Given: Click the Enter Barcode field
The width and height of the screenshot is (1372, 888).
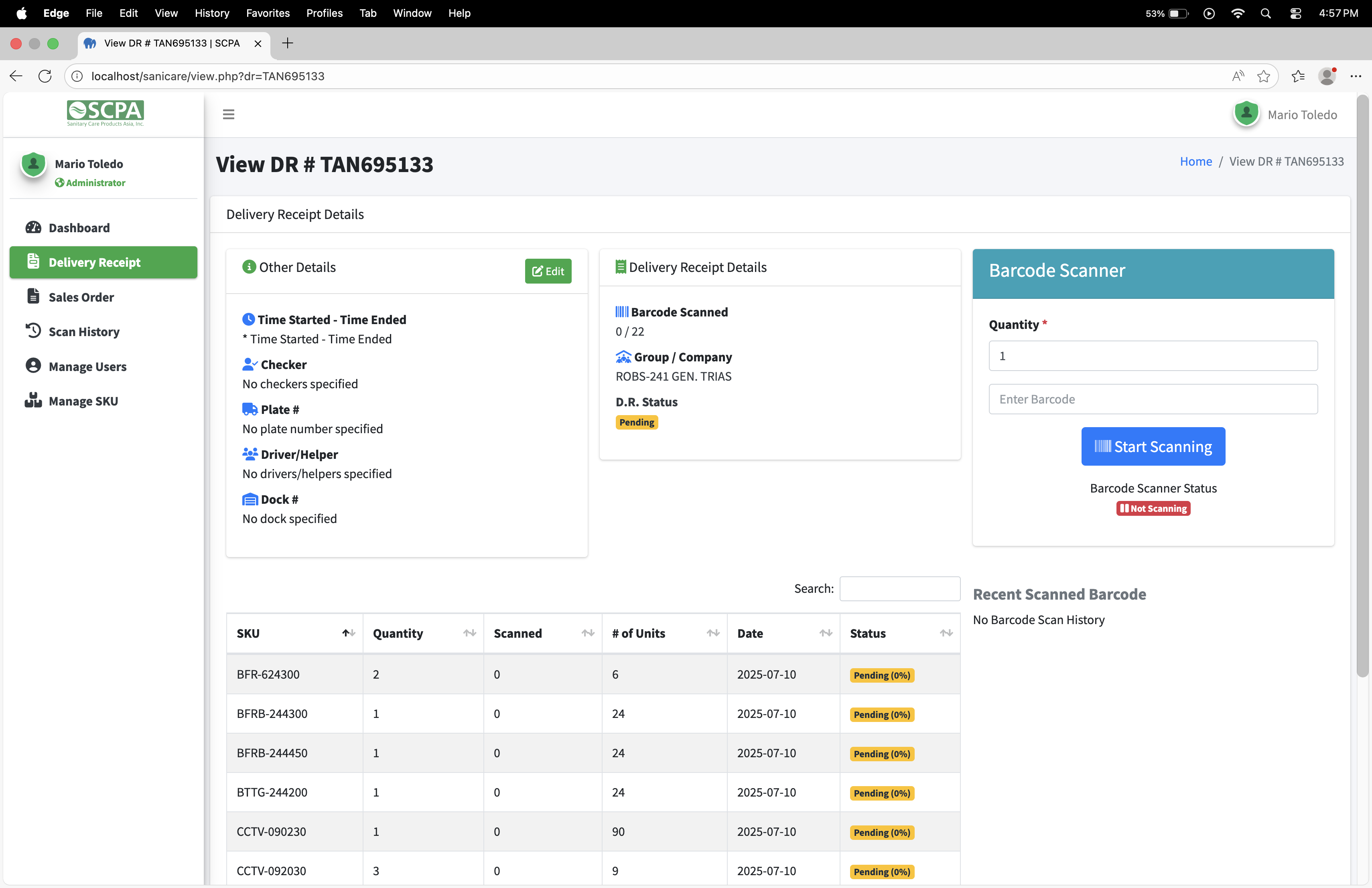Looking at the screenshot, I should pyautogui.click(x=1153, y=399).
